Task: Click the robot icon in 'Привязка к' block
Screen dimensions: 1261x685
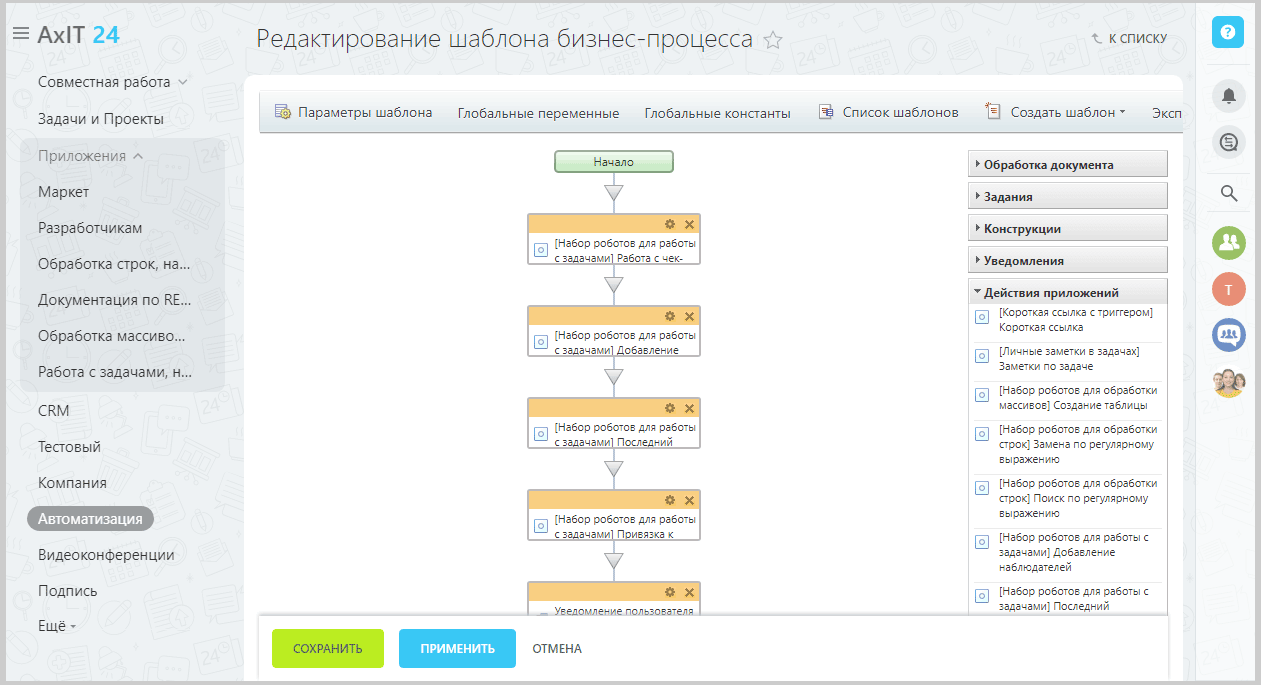Action: pos(541,526)
